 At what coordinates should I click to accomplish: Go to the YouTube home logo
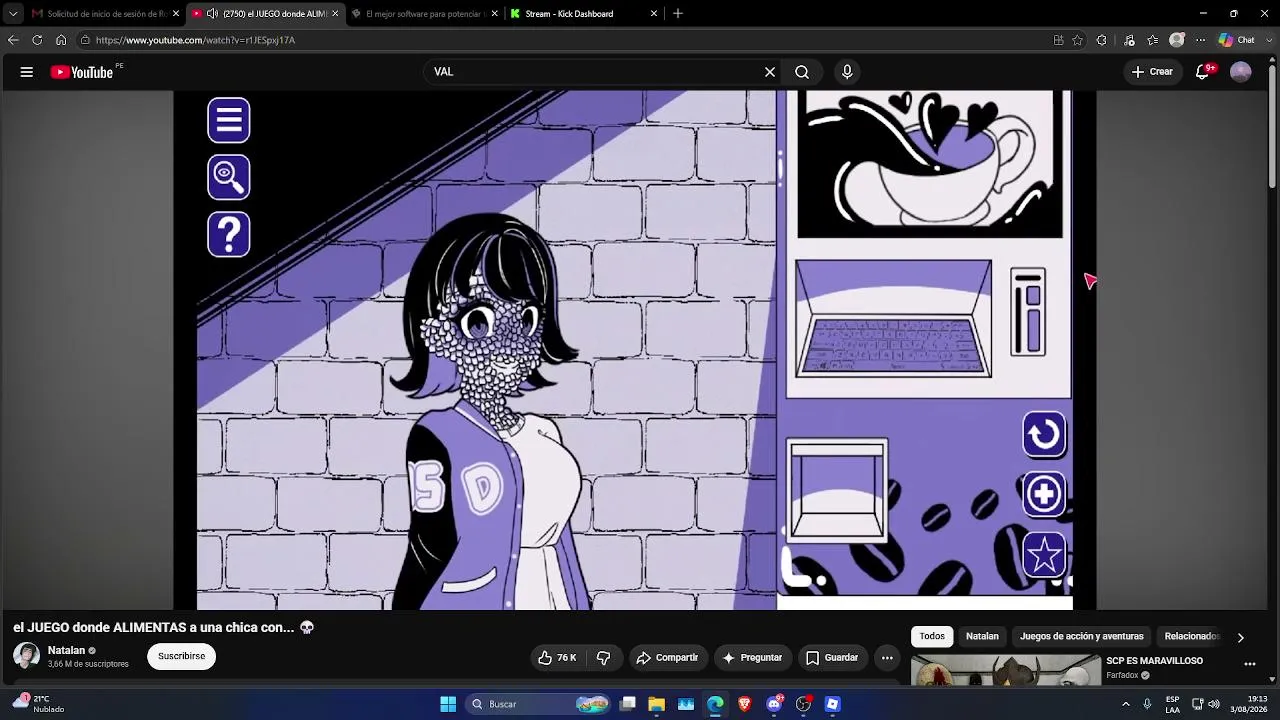pos(82,72)
